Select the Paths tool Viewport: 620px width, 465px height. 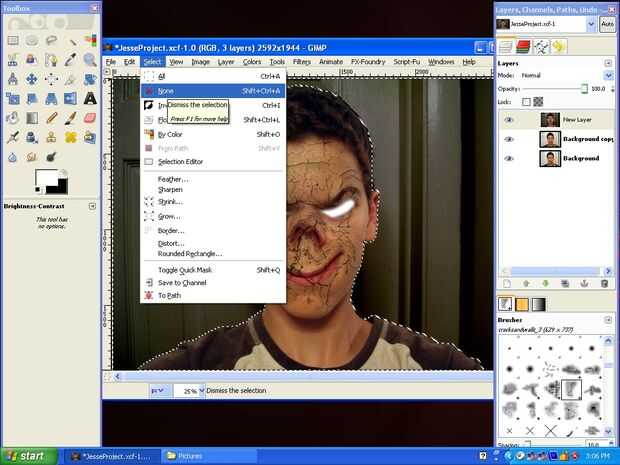(51, 60)
